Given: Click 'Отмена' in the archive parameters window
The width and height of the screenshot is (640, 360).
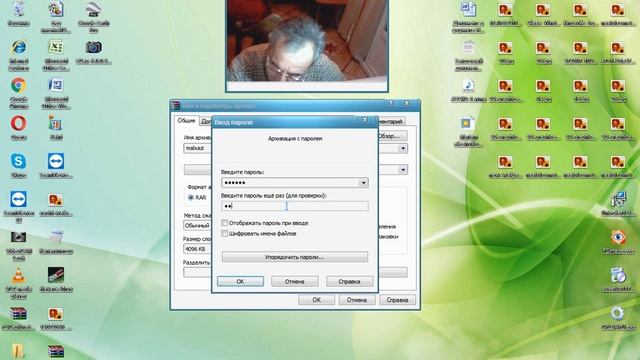Looking at the screenshot, I should pyautogui.click(x=357, y=300).
